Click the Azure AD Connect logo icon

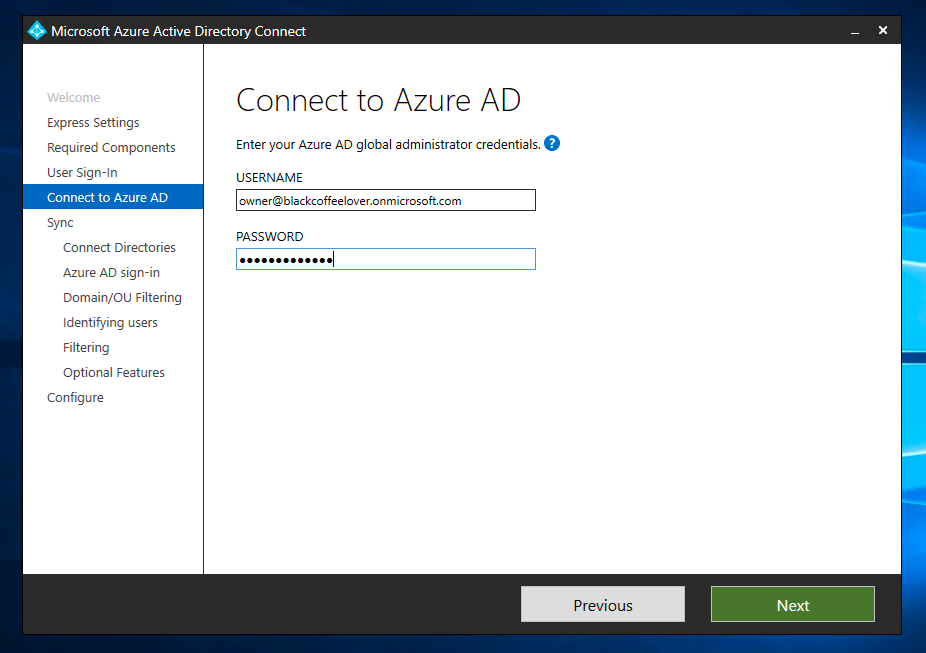pos(37,31)
